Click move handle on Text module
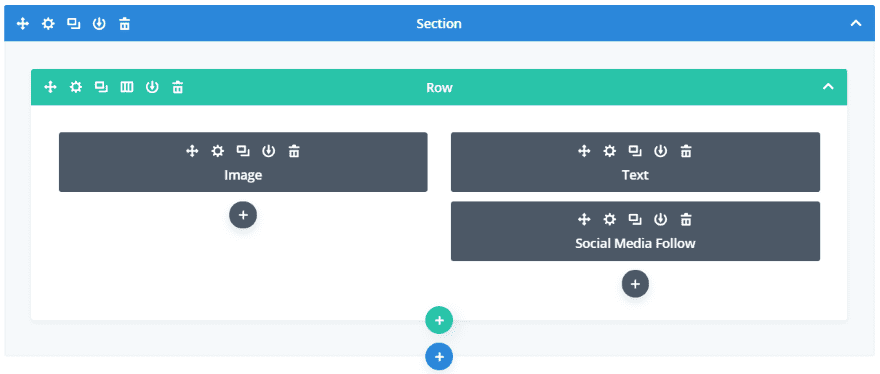 pyautogui.click(x=584, y=150)
